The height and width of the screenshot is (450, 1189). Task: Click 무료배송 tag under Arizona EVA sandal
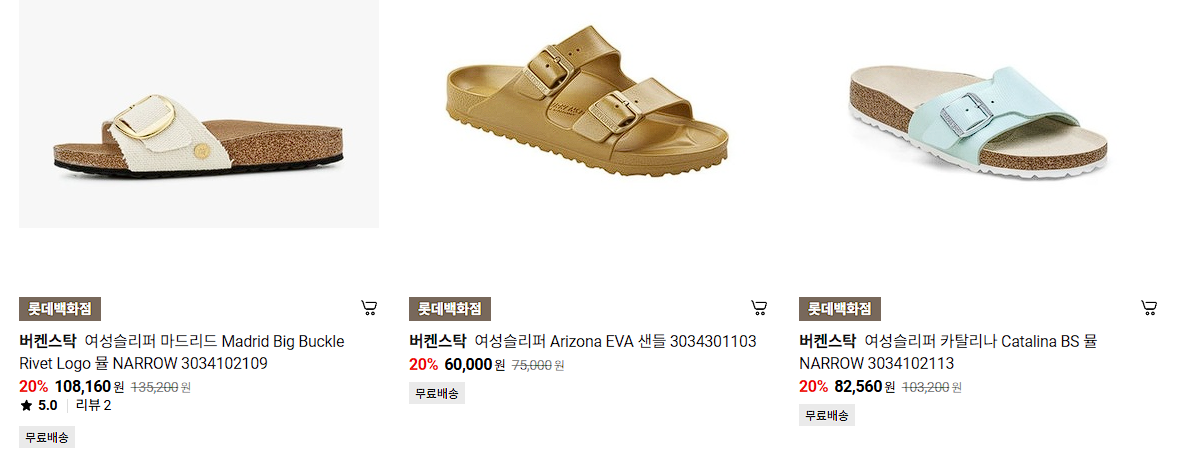[x=437, y=394]
